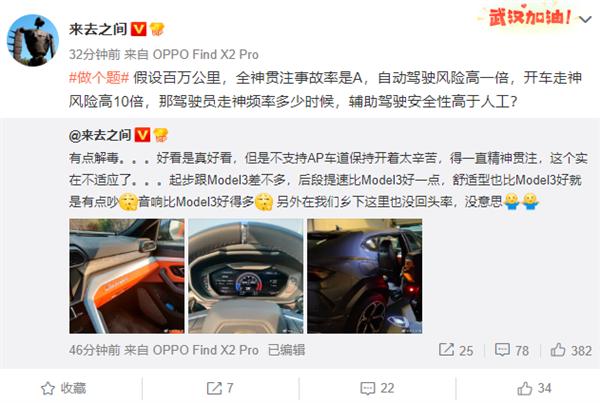View the blue car exterior photo thumbnail

[x=365, y=276]
